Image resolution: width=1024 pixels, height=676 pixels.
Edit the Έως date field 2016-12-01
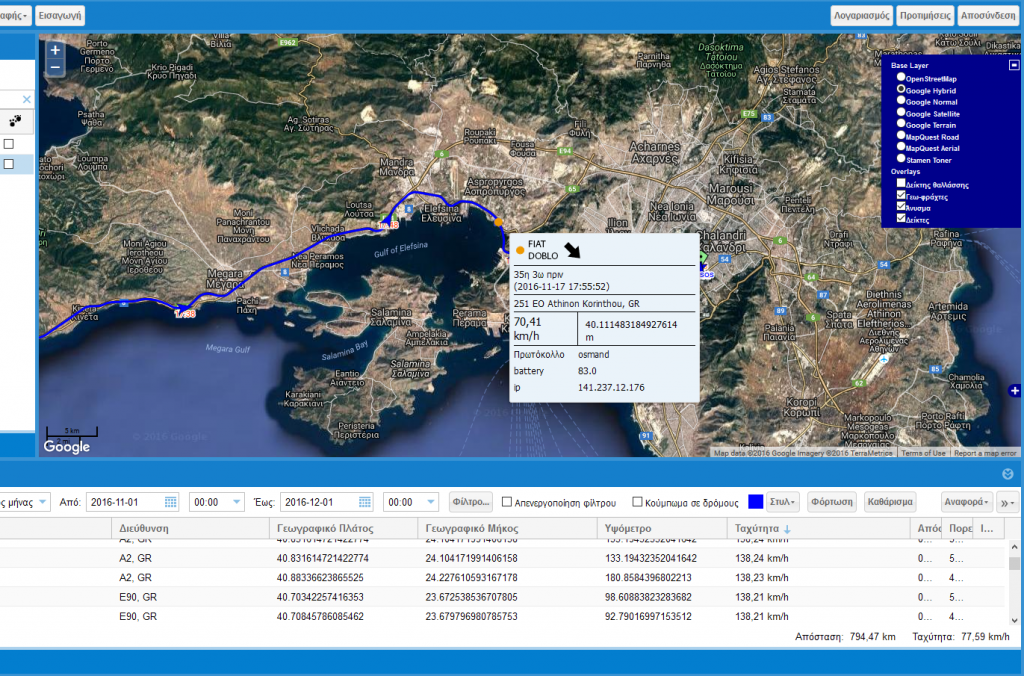[319, 502]
